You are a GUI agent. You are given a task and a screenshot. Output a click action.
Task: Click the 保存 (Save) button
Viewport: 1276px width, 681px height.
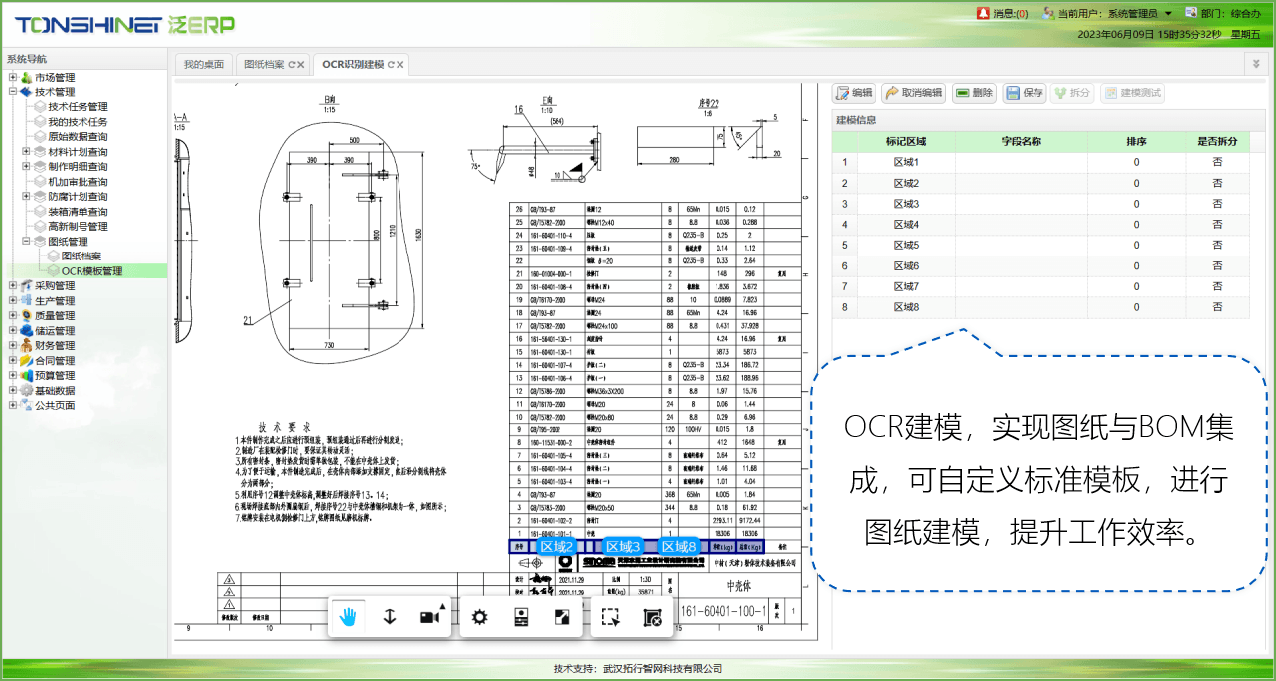[1024, 93]
